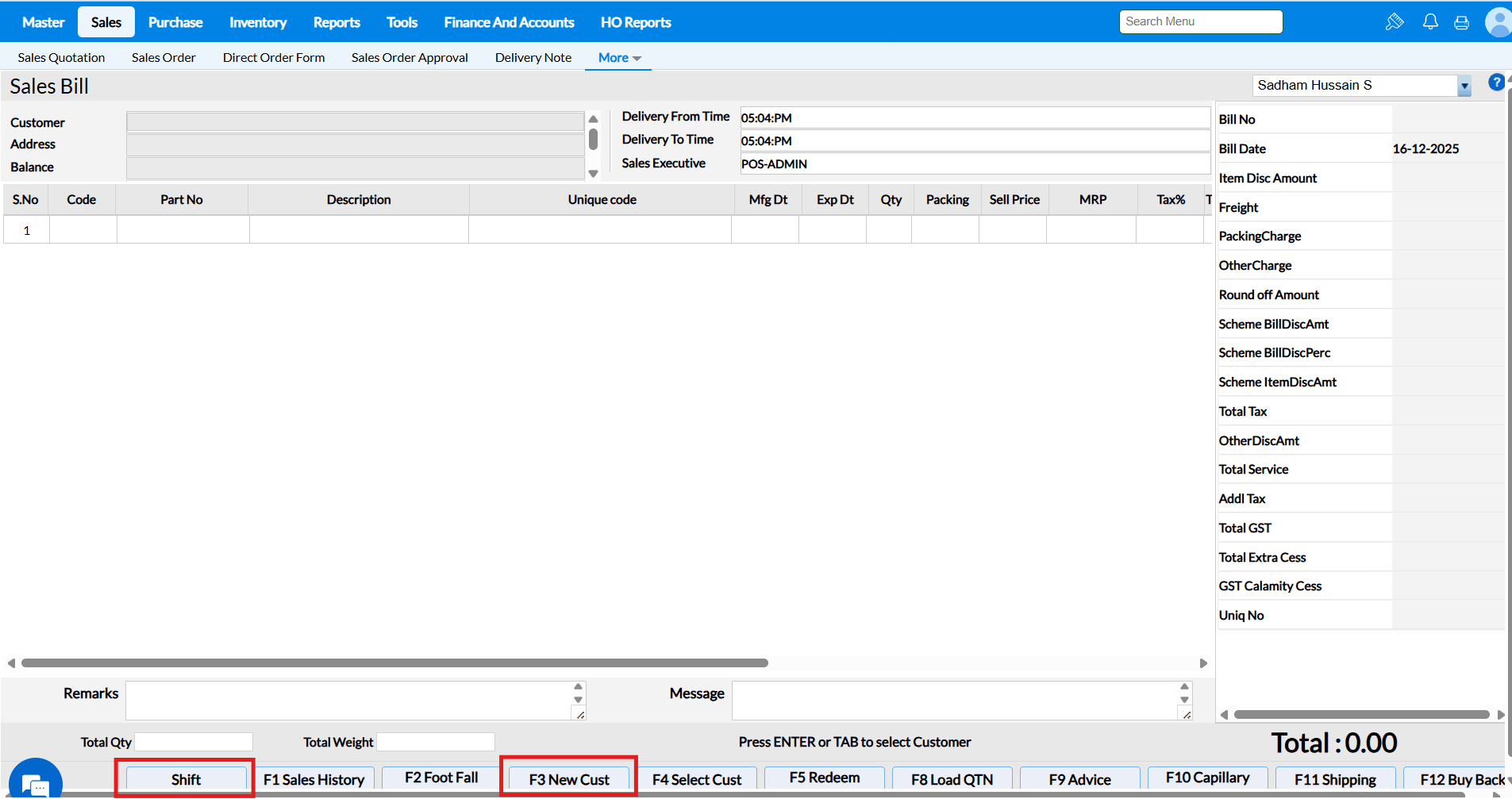This screenshot has width=1512, height=799.
Task: Click the Part No column header
Action: point(182,200)
